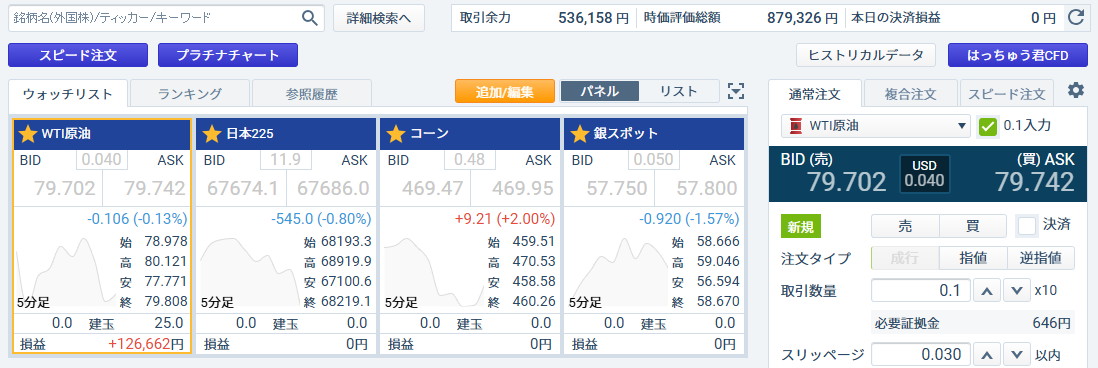Click the 詳細検索へ button
Viewport: 1098px width, 368px height.
click(x=379, y=18)
